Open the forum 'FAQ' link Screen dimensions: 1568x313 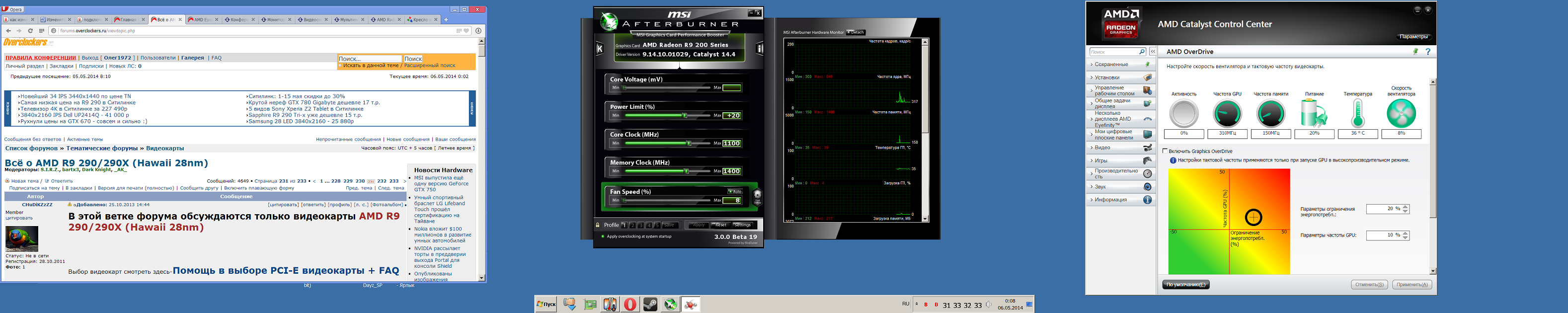[217, 58]
